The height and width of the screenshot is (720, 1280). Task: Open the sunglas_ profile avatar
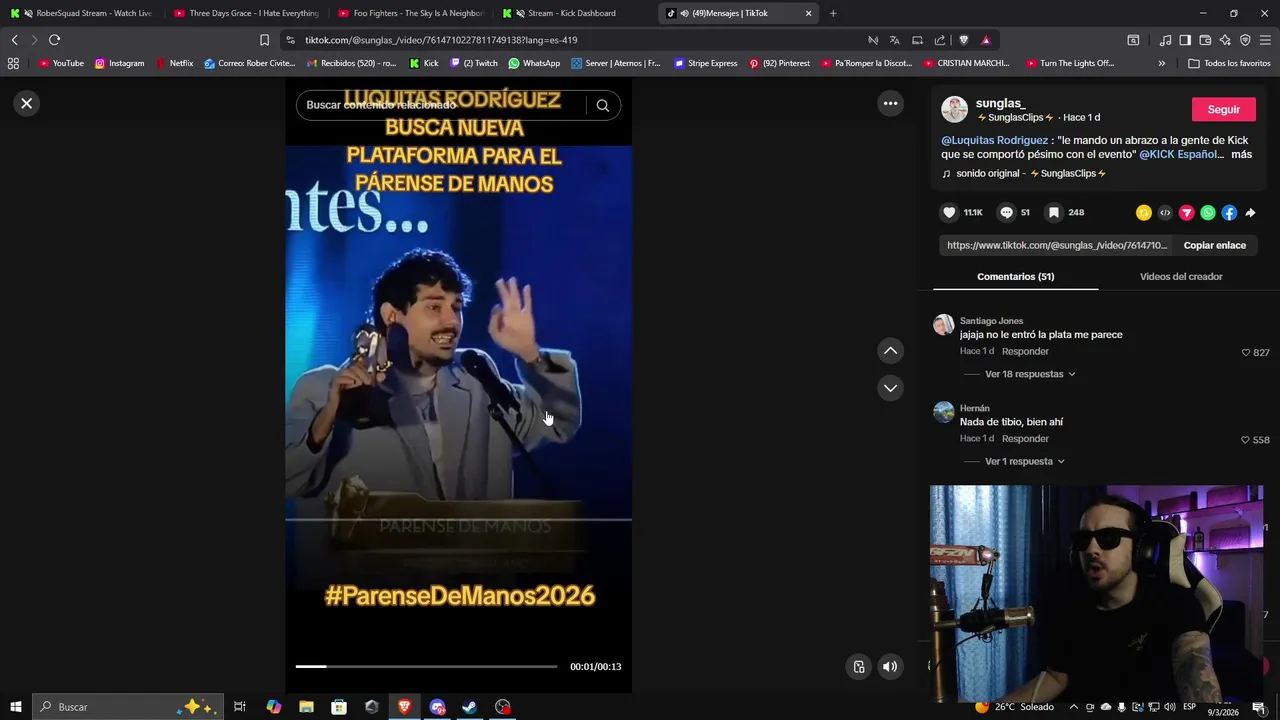(x=954, y=109)
